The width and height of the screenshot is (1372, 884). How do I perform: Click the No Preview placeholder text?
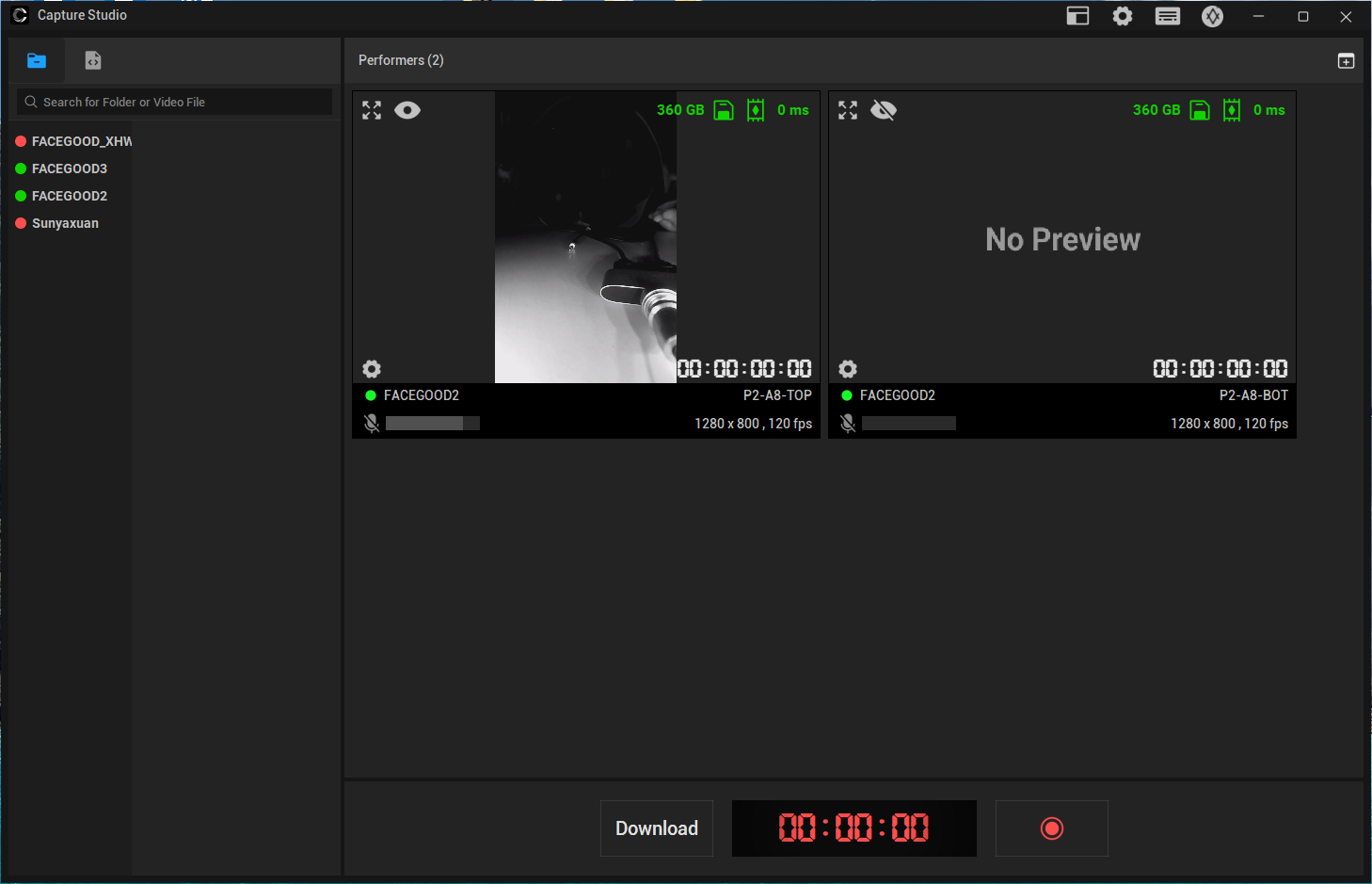coord(1062,239)
